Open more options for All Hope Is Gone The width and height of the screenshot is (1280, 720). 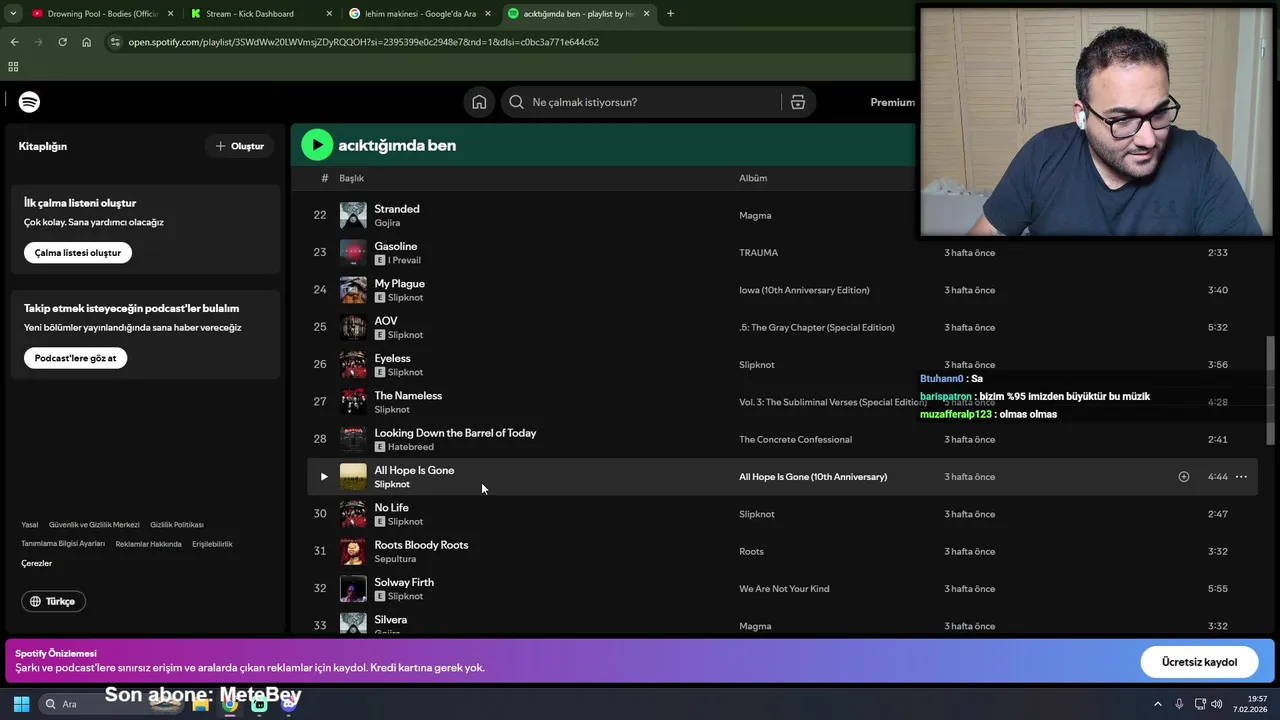[x=1241, y=477]
